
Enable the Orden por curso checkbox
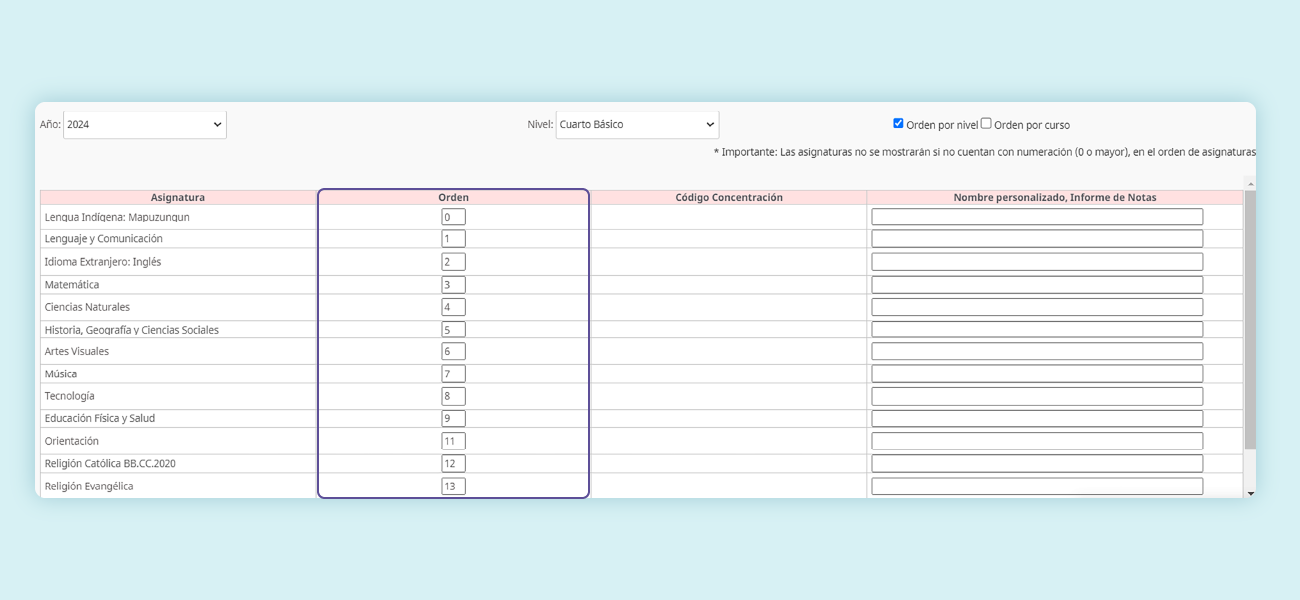click(986, 123)
